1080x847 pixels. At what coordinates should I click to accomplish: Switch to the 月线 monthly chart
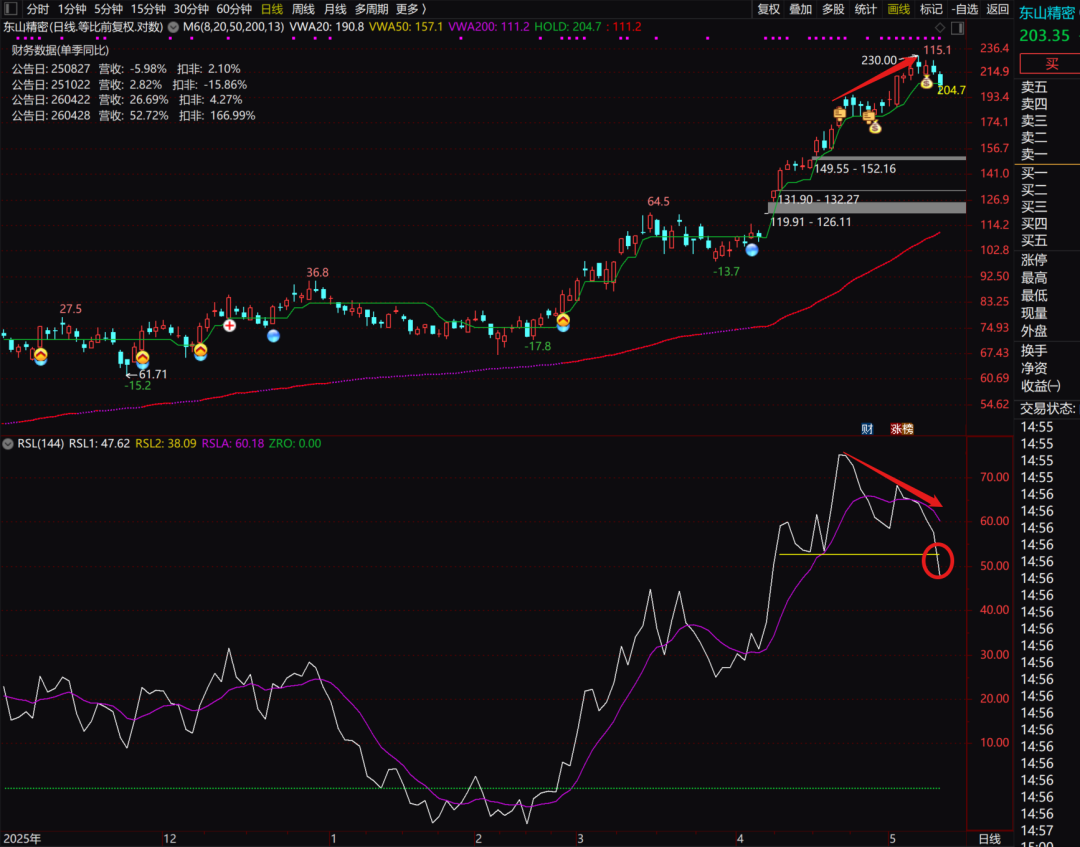(x=335, y=9)
